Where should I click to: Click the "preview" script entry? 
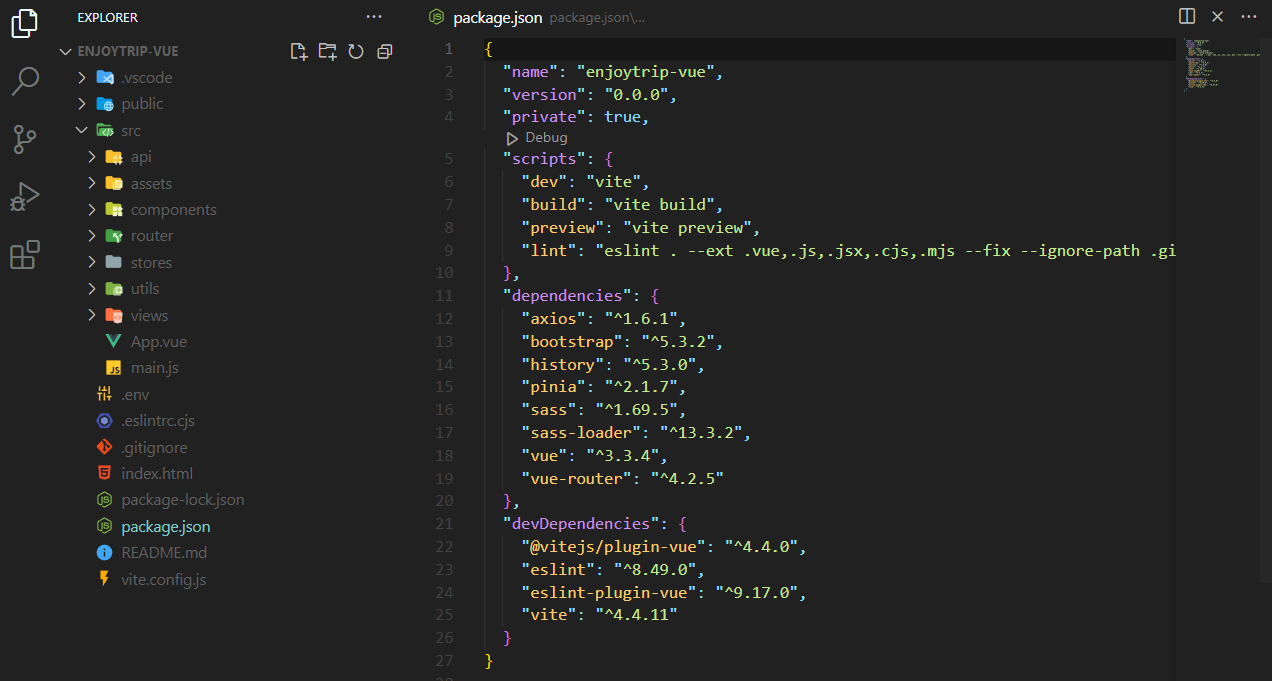pyautogui.click(x=640, y=228)
